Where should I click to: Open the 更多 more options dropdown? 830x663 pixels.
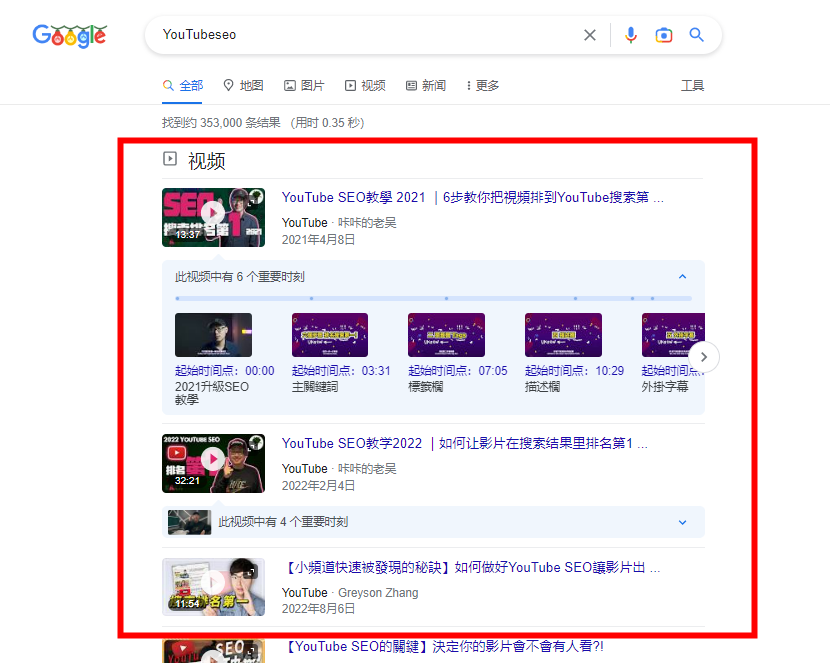coord(482,86)
